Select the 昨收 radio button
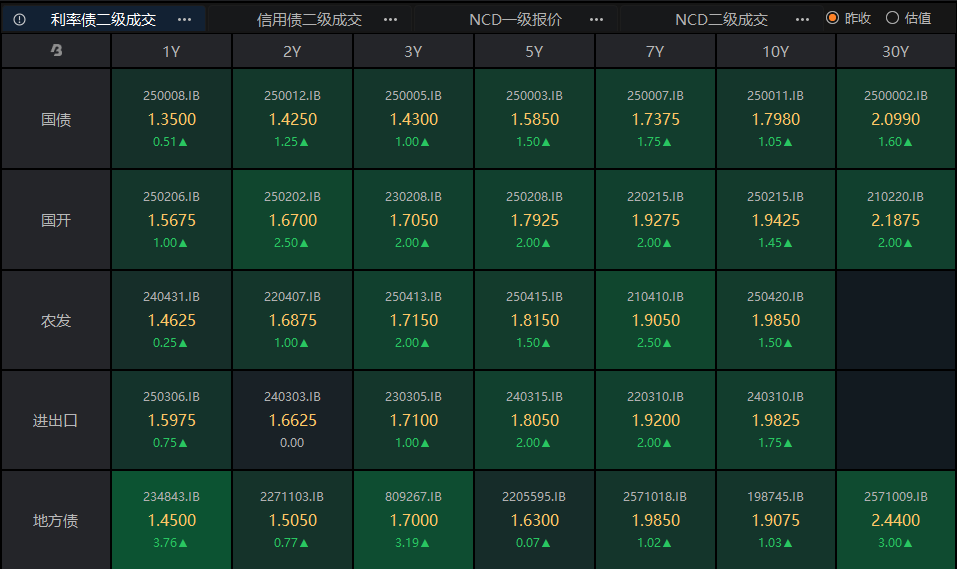 tap(832, 18)
